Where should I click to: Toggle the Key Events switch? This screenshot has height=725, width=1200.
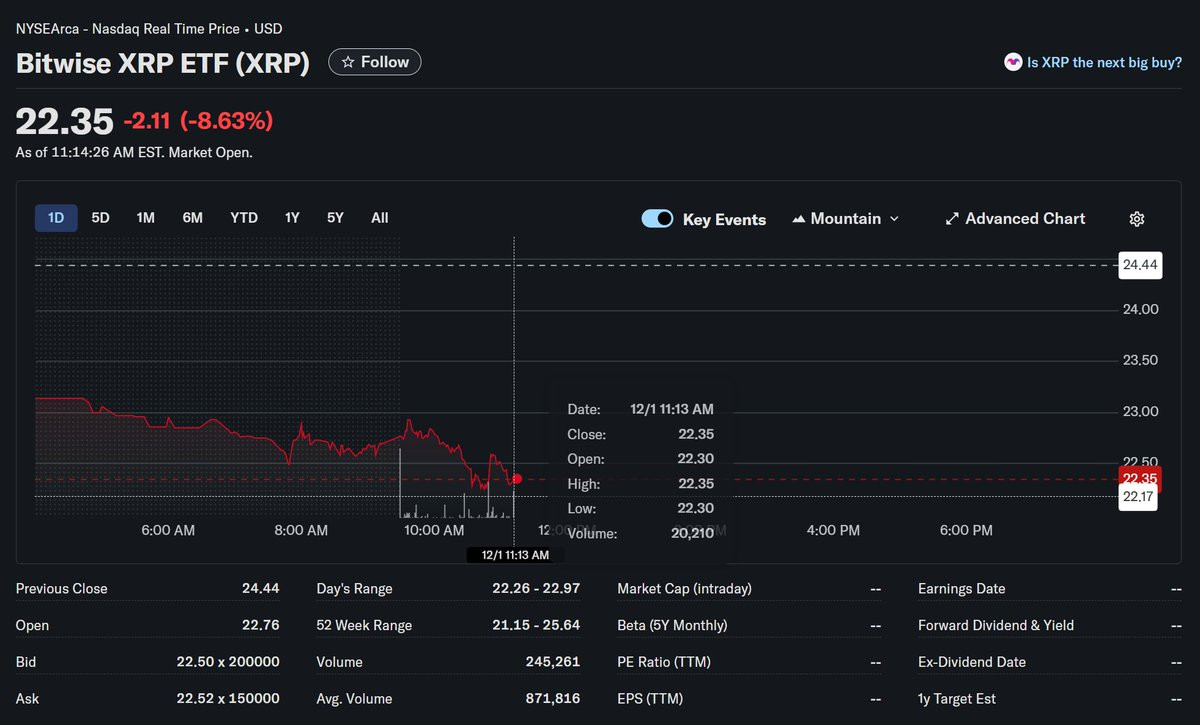coord(657,219)
